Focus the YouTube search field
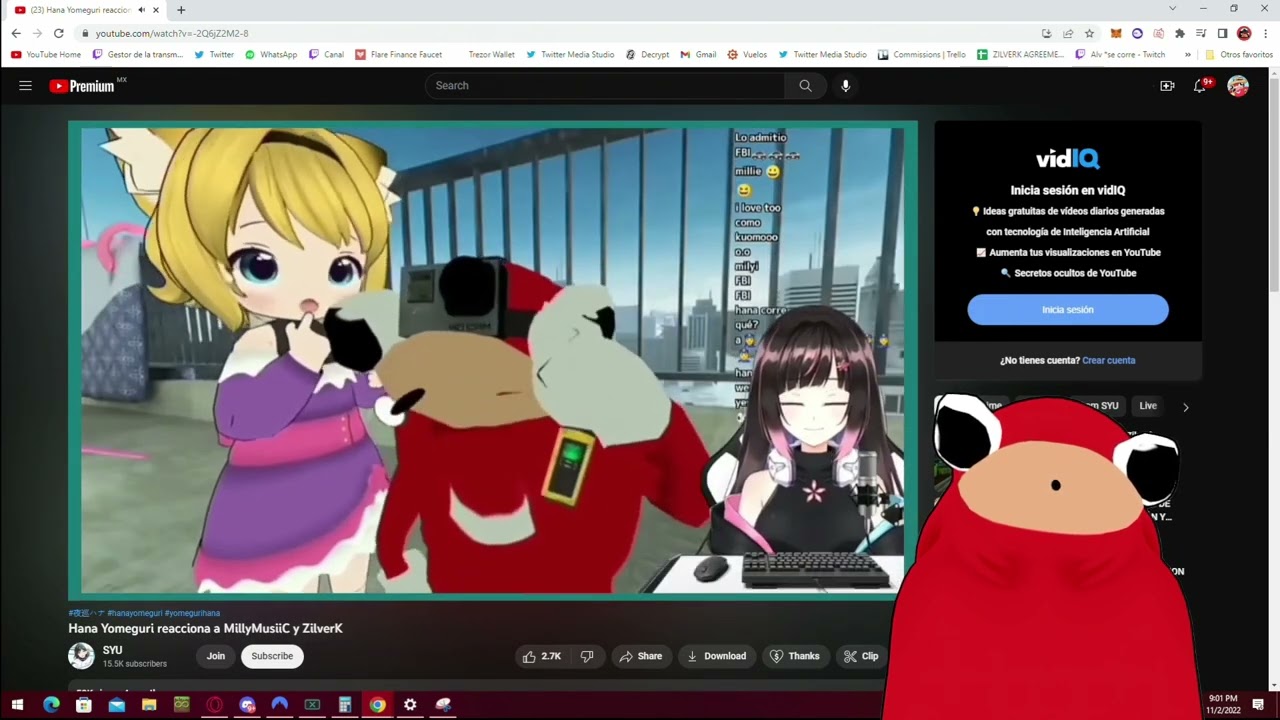 pos(605,86)
